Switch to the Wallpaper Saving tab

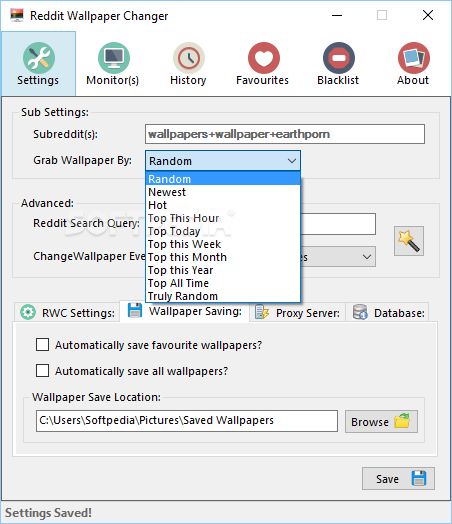tap(184, 311)
